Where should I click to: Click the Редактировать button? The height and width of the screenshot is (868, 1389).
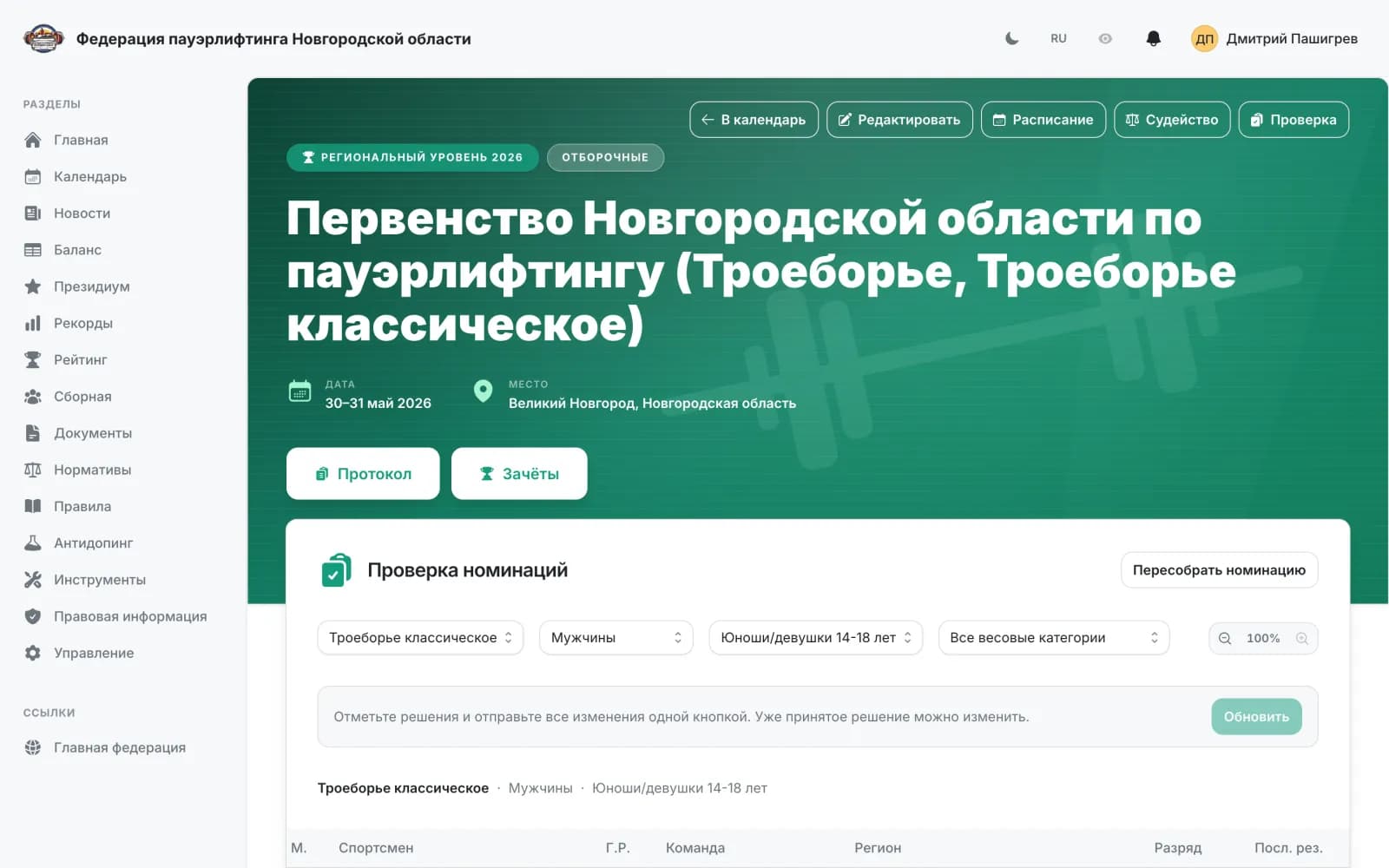pos(899,120)
